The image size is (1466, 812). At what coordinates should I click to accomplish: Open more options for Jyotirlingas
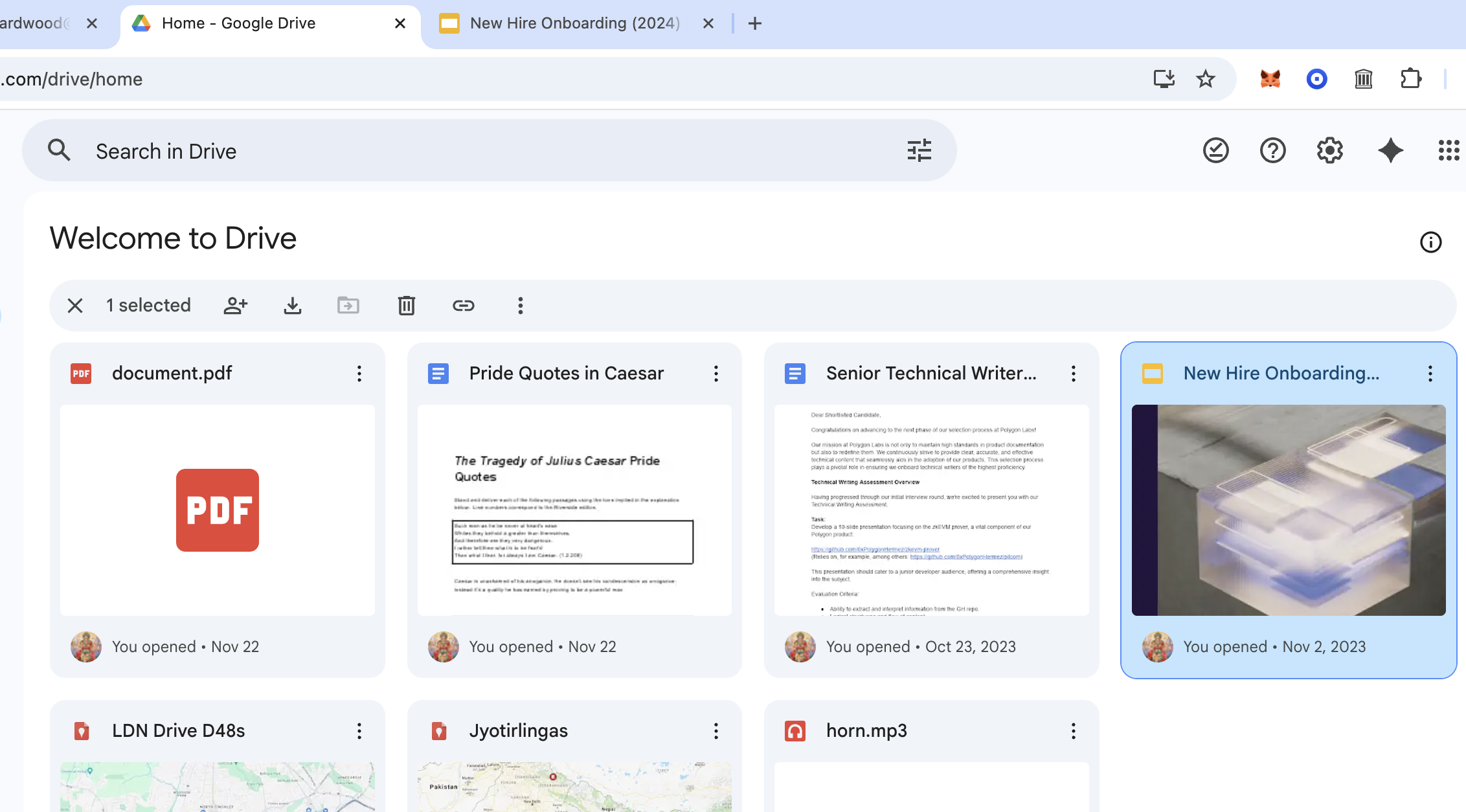(716, 731)
